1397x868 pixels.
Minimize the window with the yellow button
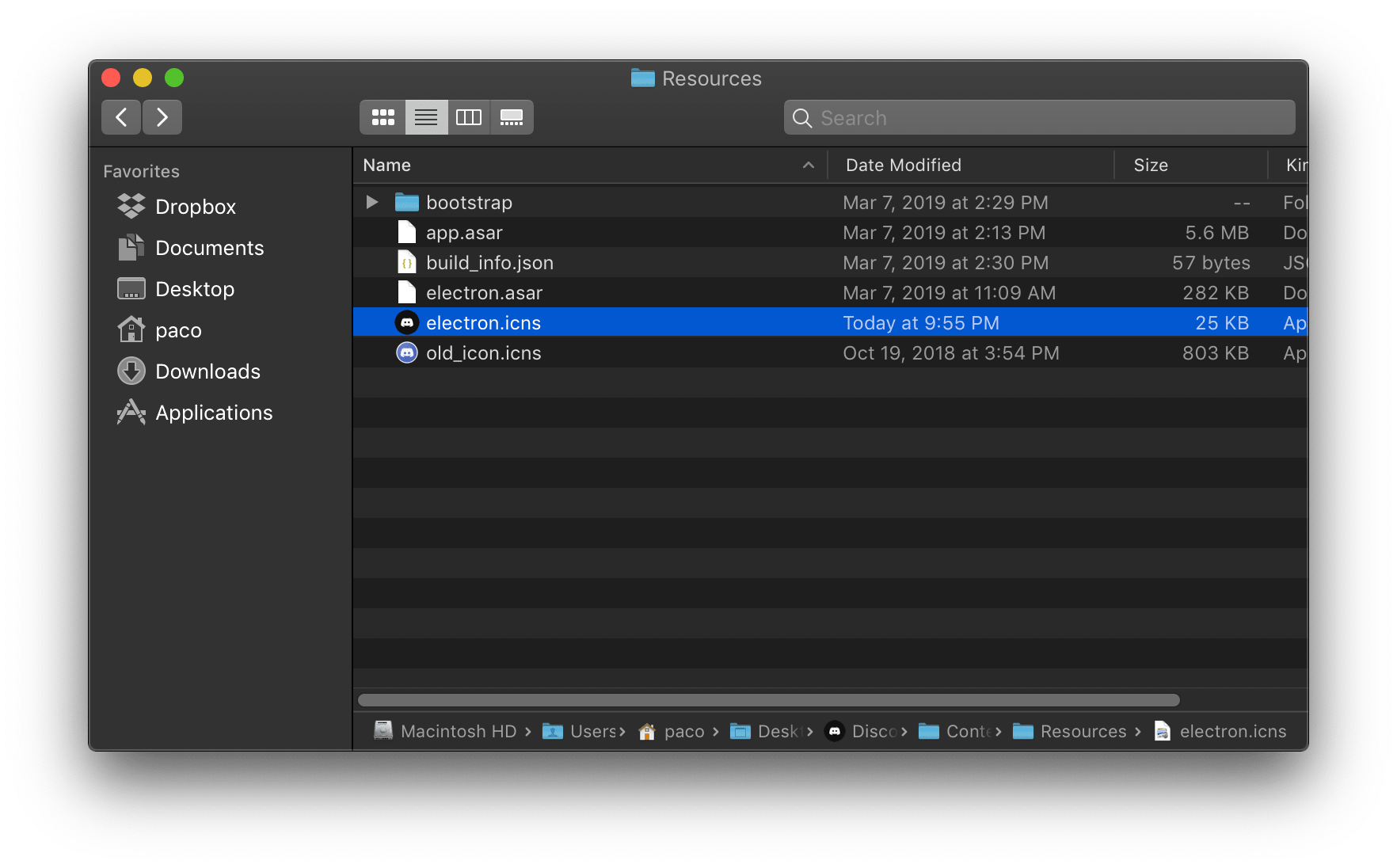(x=143, y=77)
